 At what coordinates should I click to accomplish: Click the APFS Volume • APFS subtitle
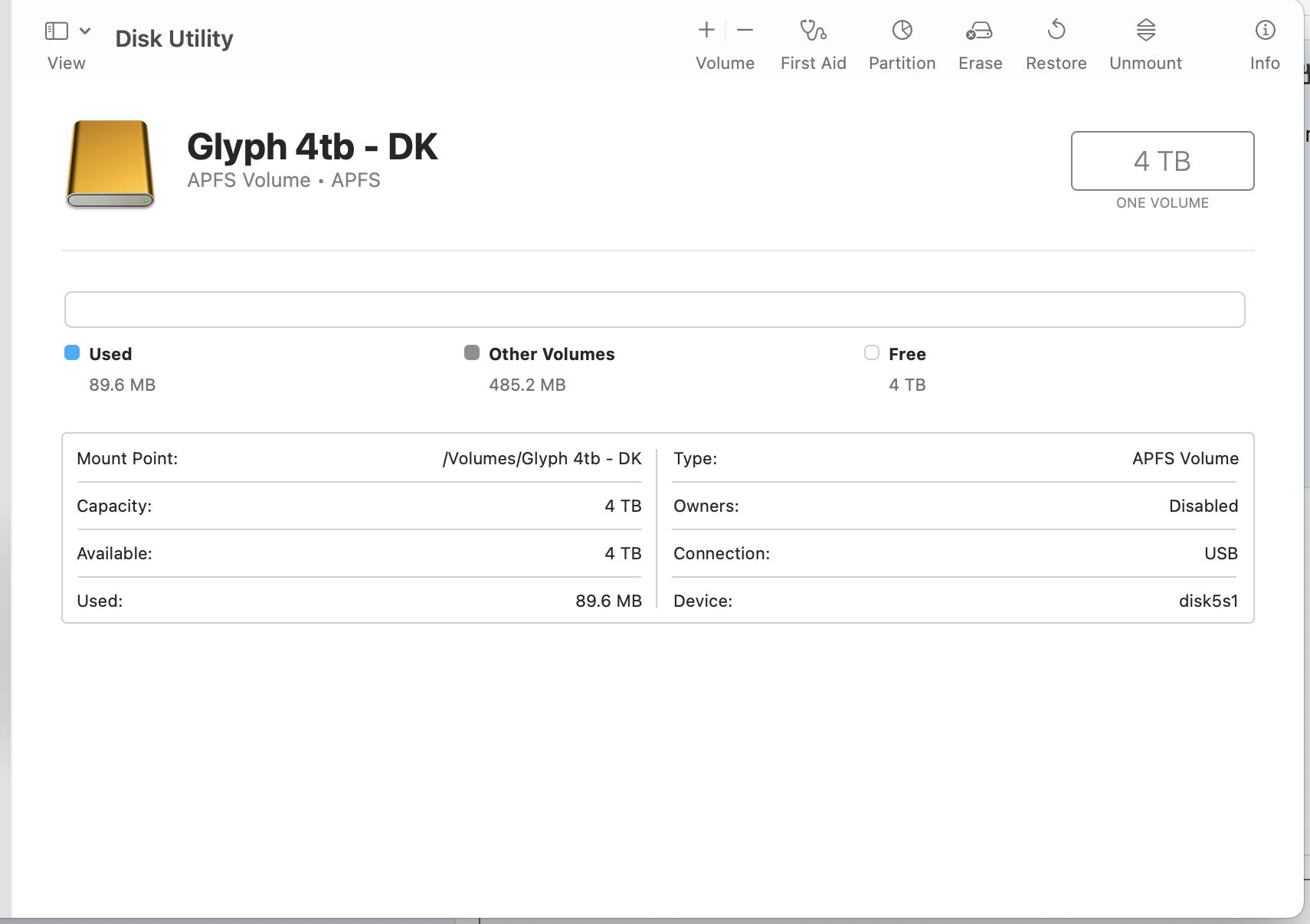[x=283, y=180]
